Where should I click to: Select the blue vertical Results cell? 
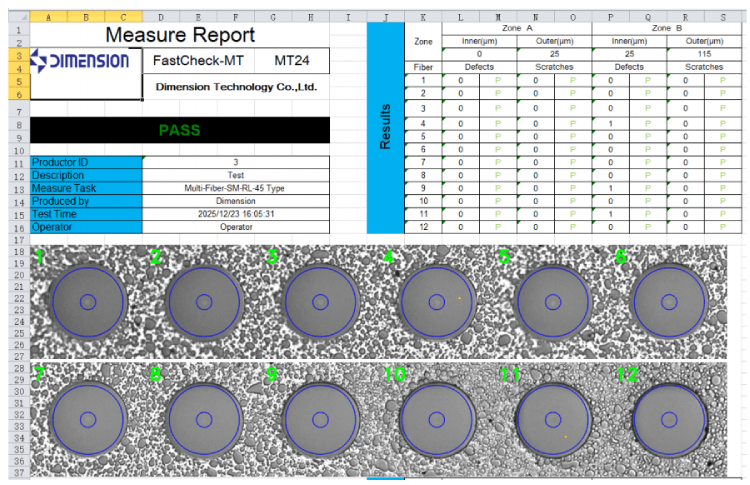pos(385,128)
